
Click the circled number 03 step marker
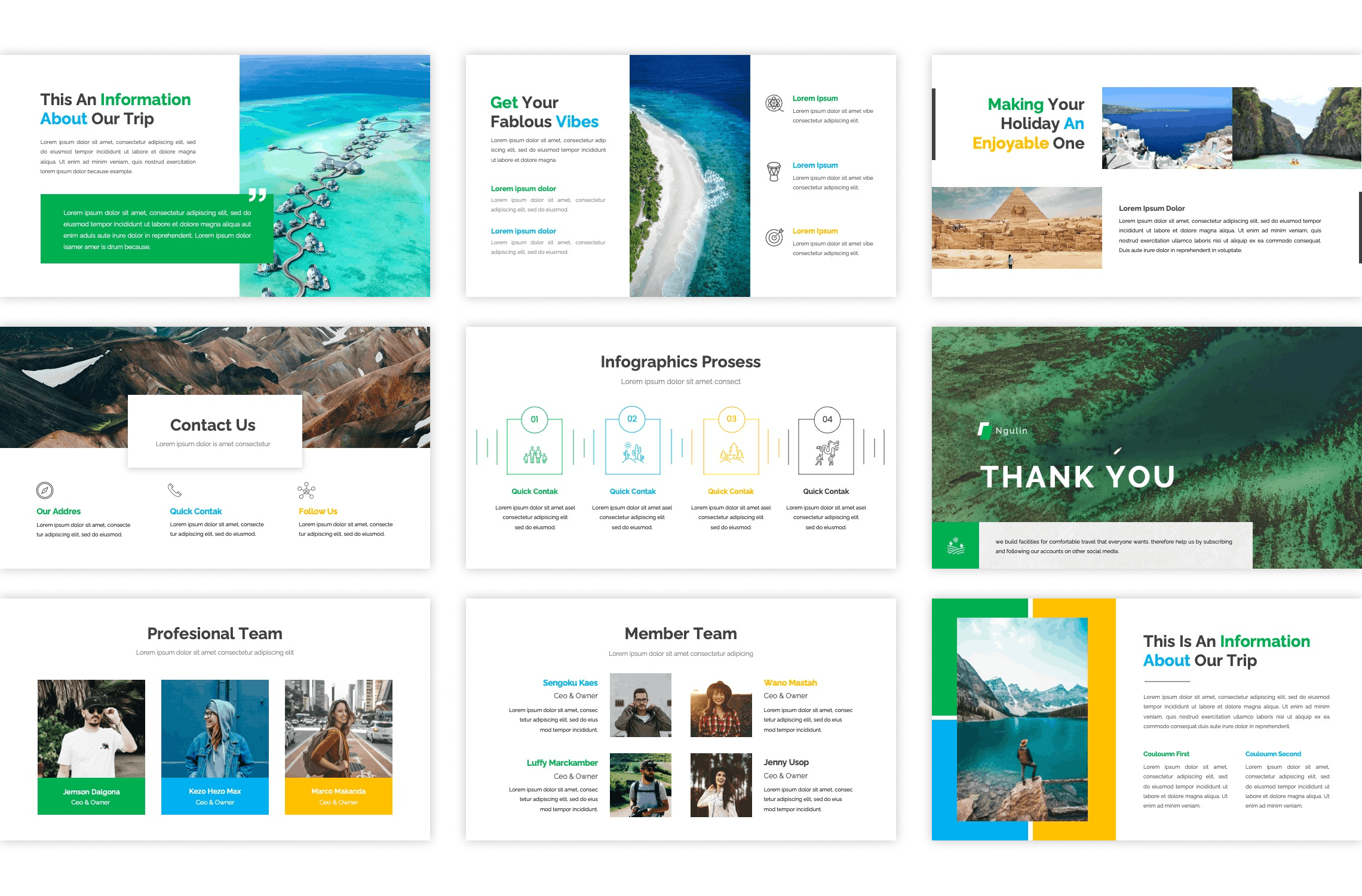click(x=731, y=419)
